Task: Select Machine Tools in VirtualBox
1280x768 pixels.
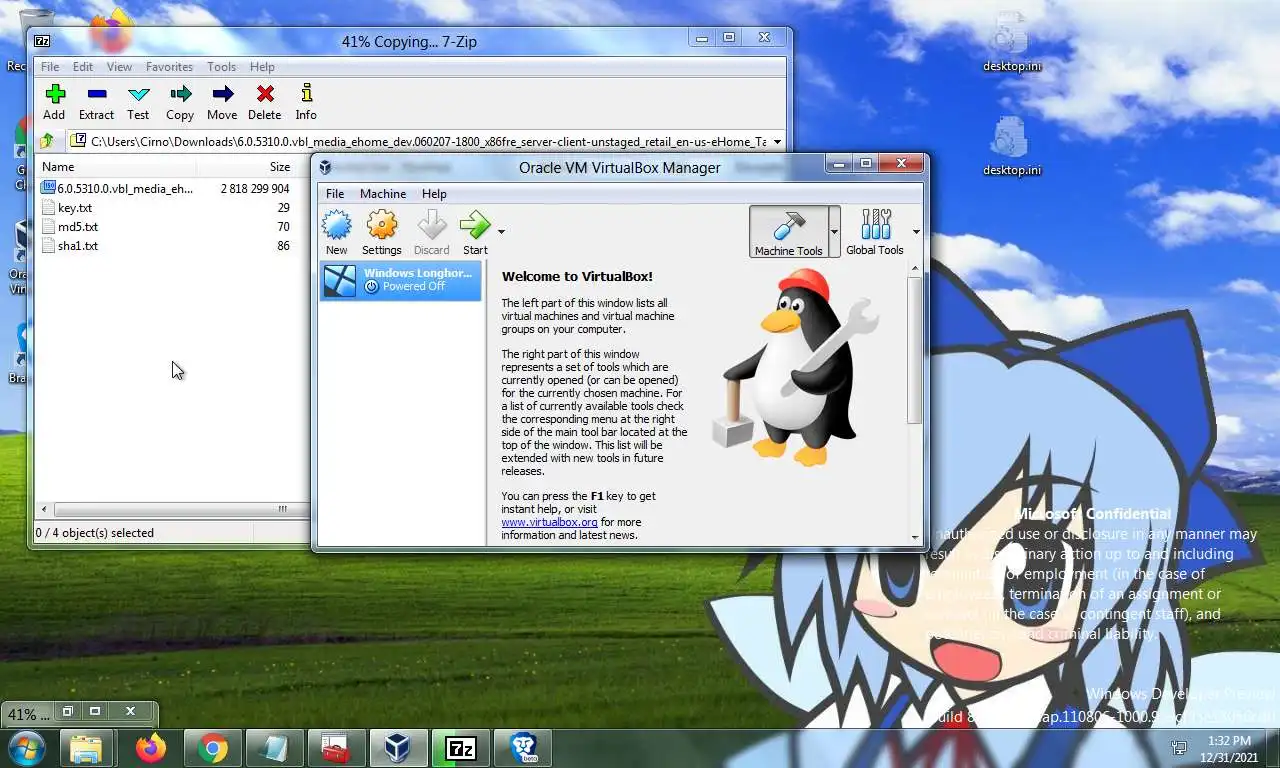Action: (x=788, y=232)
